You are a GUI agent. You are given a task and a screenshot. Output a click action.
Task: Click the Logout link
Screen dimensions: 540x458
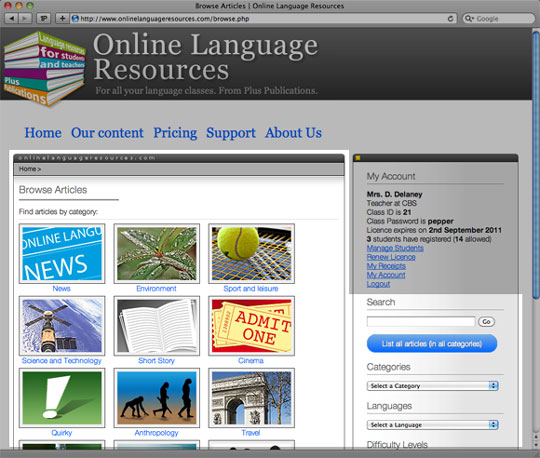[378, 284]
